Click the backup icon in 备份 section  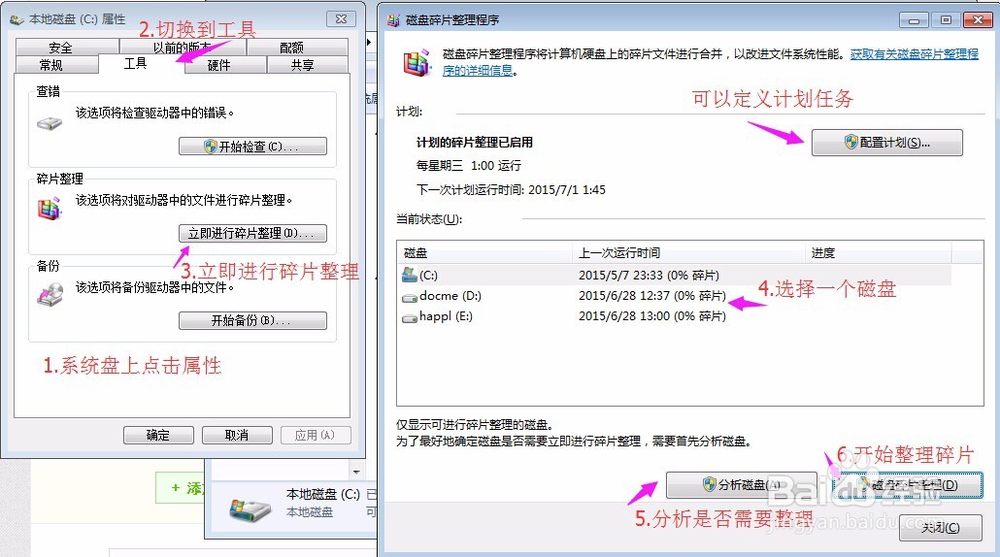(x=50, y=295)
